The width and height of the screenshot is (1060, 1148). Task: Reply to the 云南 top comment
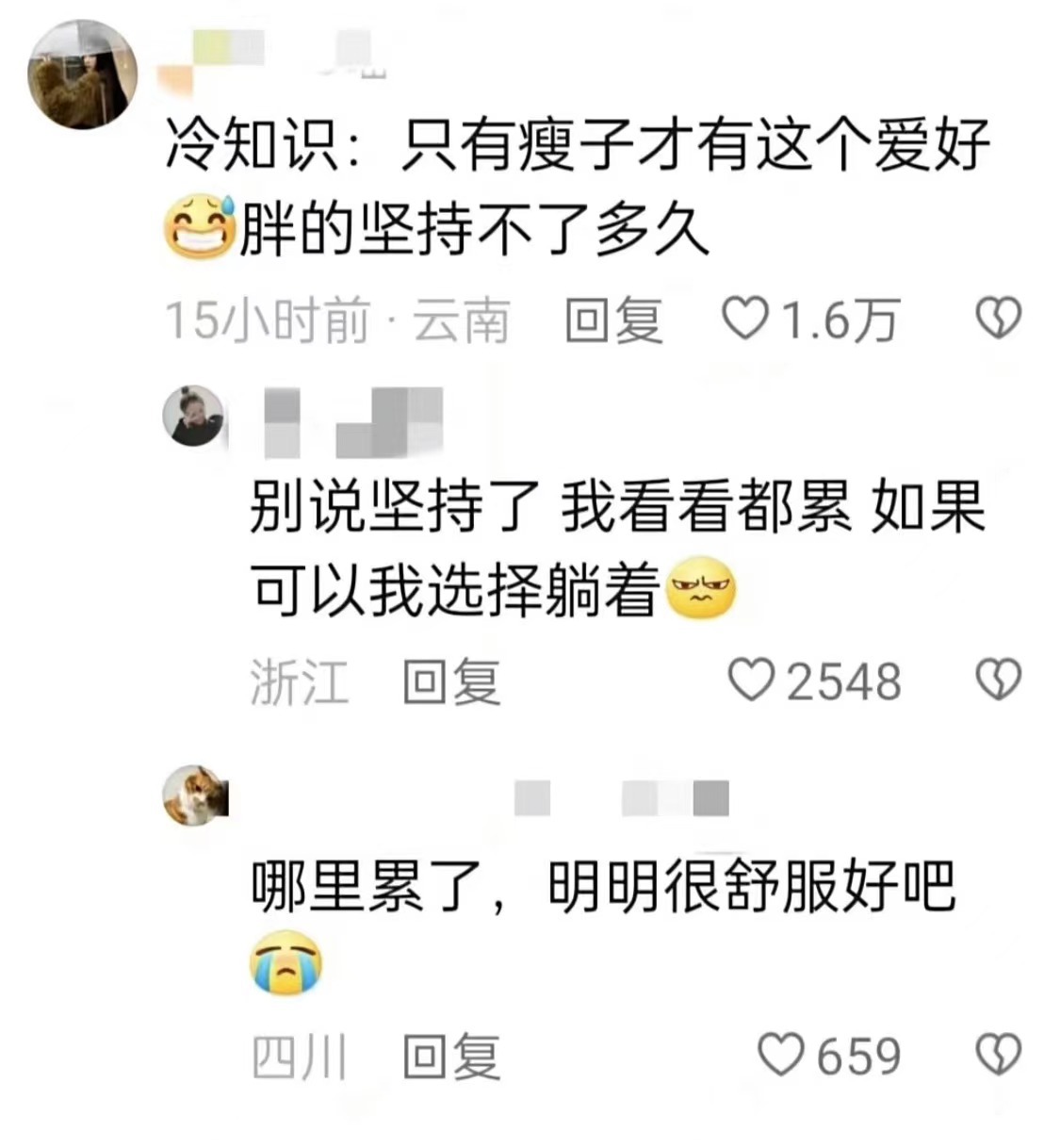pos(613,320)
